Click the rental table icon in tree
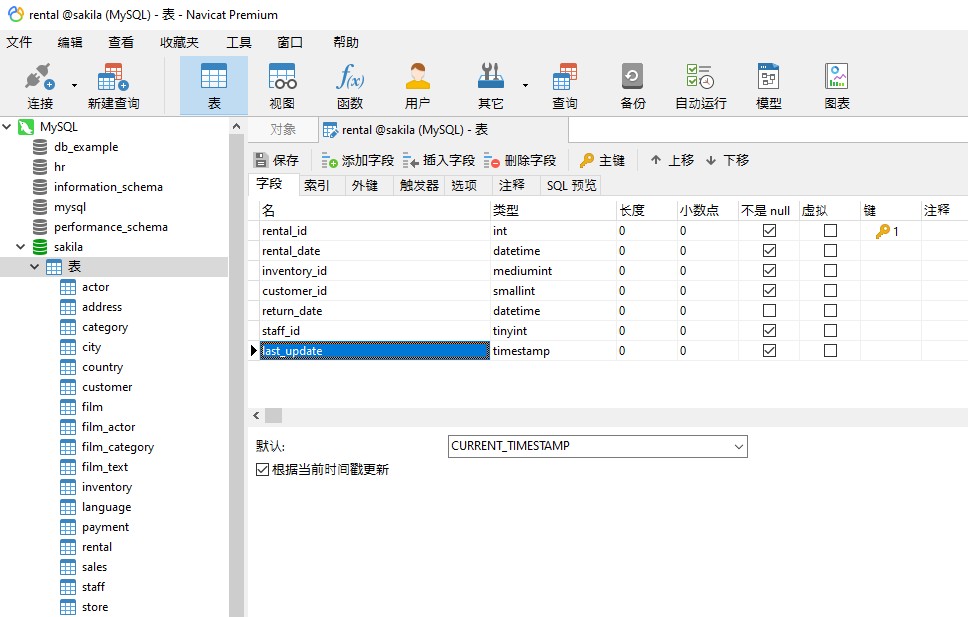Image resolution: width=968 pixels, height=617 pixels. coord(68,547)
